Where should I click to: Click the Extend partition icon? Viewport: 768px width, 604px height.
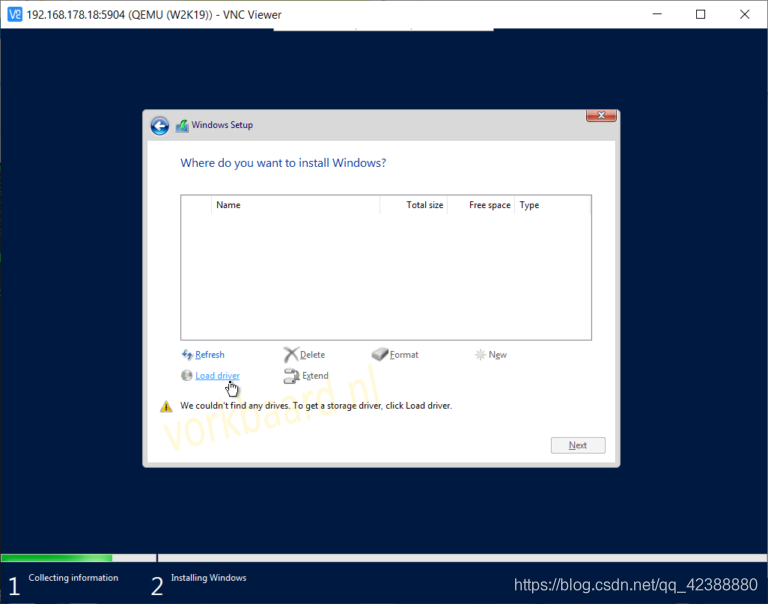pyautogui.click(x=291, y=376)
